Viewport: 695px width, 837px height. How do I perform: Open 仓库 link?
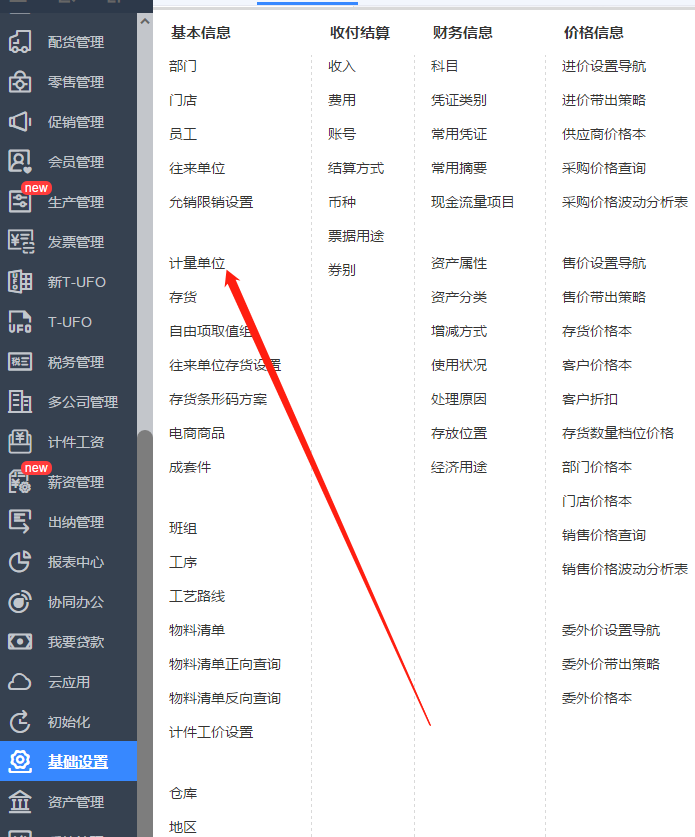coord(183,794)
